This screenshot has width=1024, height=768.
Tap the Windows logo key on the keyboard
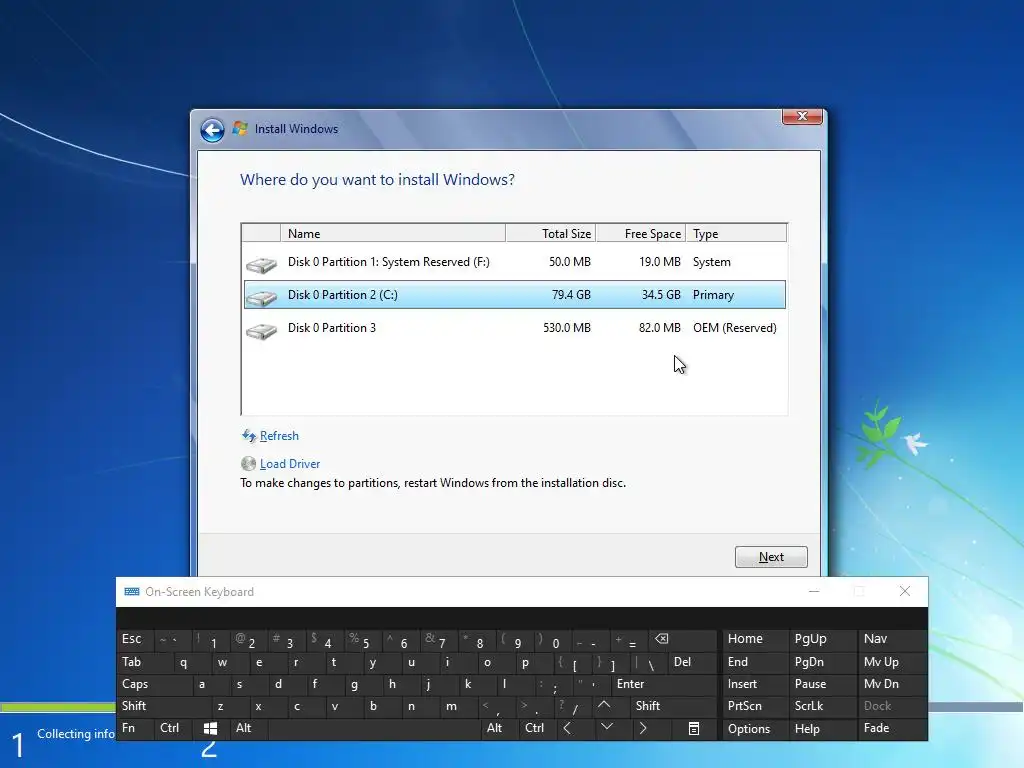point(210,729)
